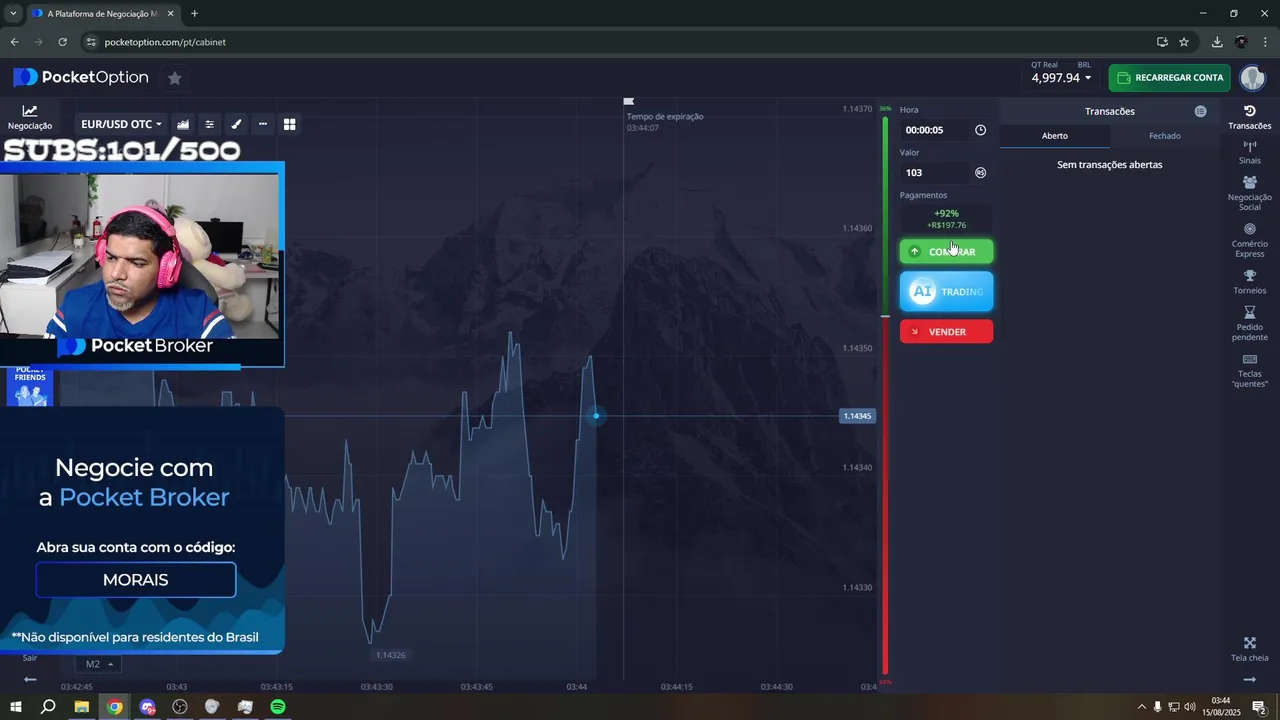Open the chart type icon

coord(183,124)
